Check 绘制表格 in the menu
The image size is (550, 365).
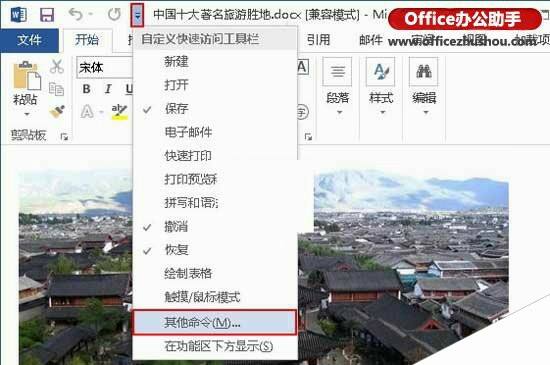tap(215, 273)
